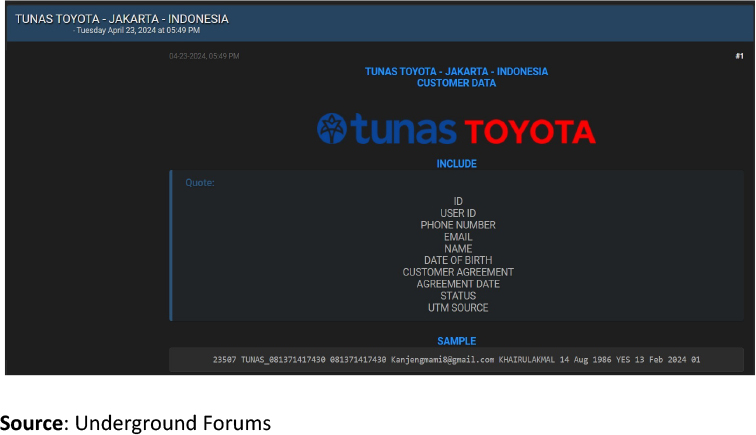Click the 'ID' line in the quote
This screenshot has width=756, height=435.
click(458, 201)
